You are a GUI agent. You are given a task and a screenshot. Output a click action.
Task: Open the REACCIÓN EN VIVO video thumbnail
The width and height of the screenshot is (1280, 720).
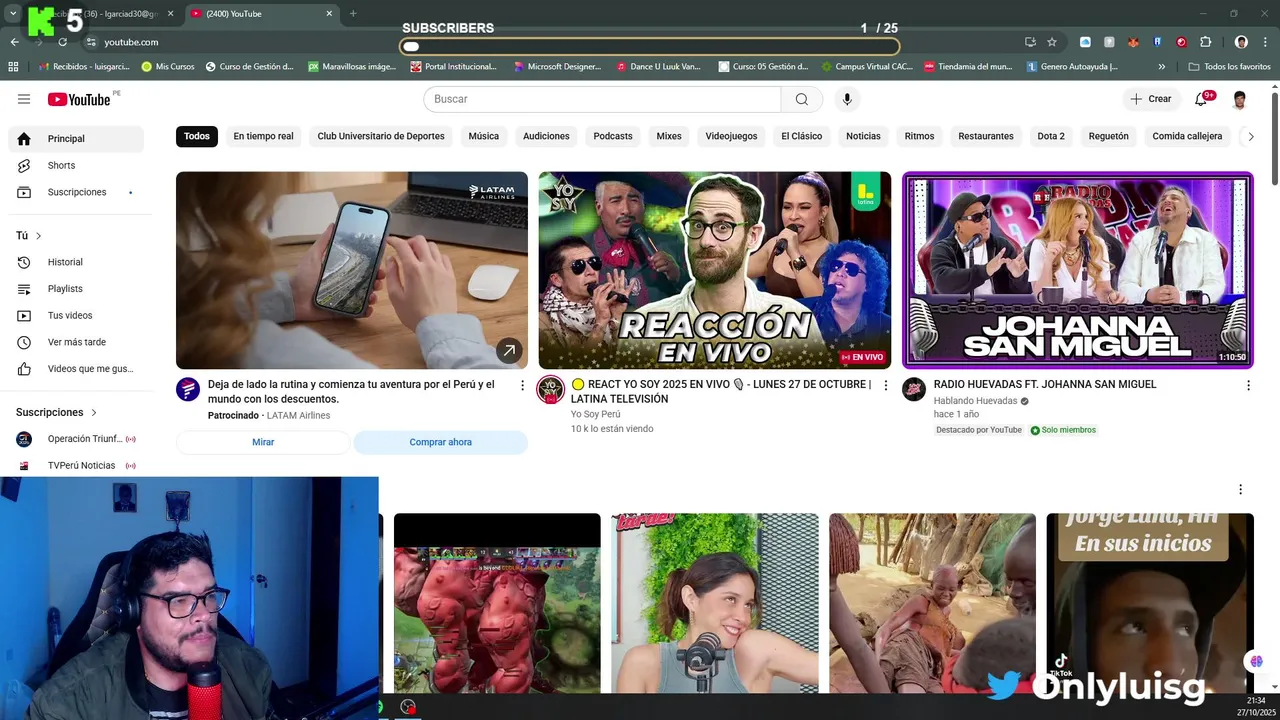click(714, 270)
